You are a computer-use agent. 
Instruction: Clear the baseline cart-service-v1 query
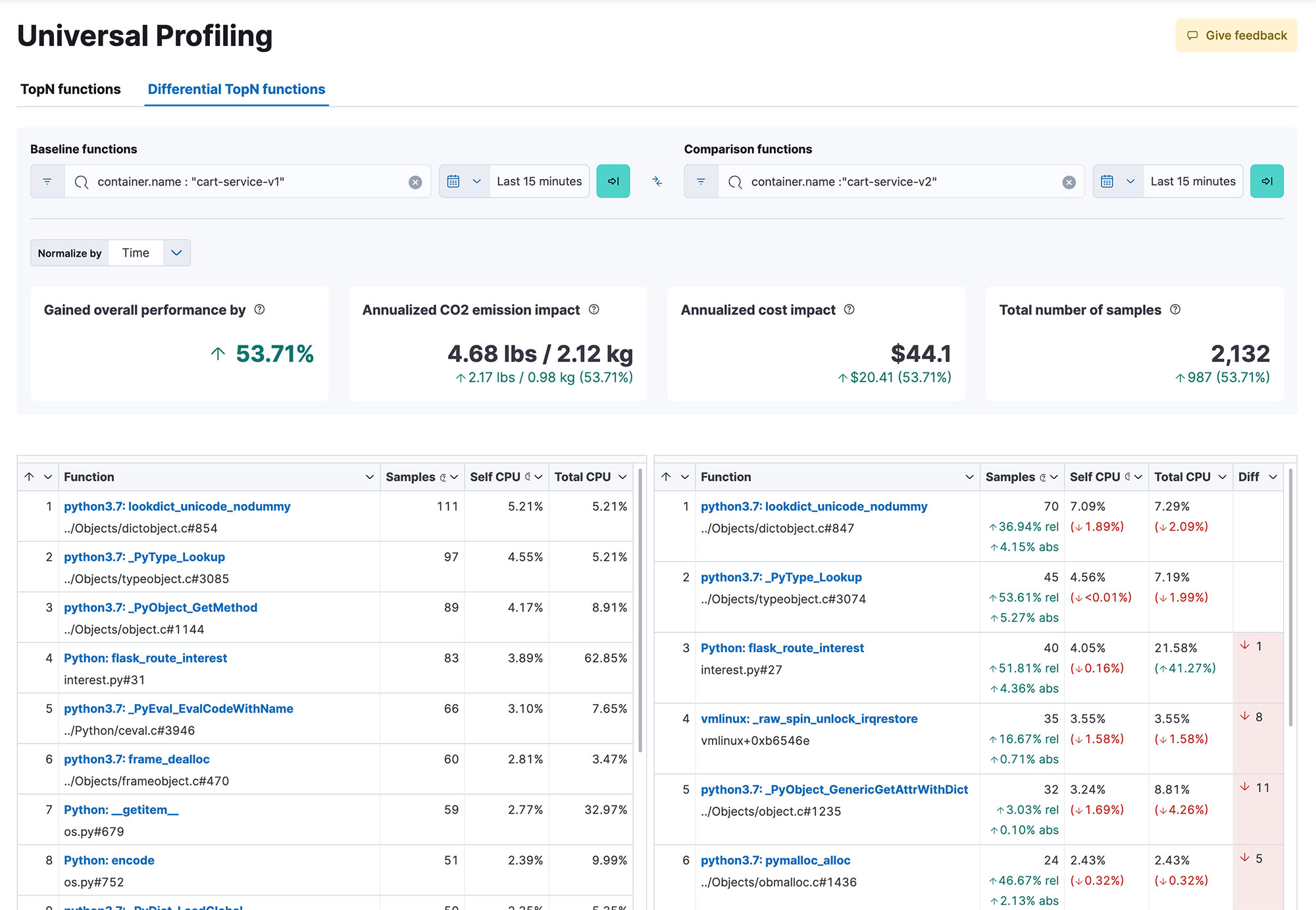[x=415, y=182]
